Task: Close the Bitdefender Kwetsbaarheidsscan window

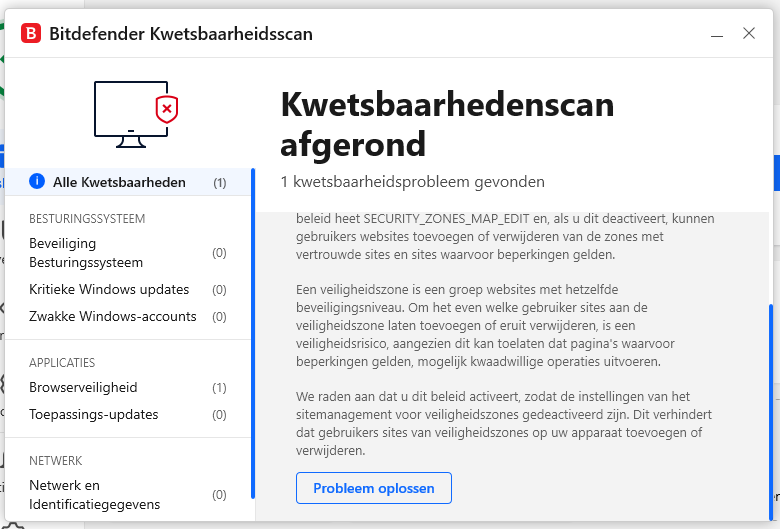Action: 749,33
